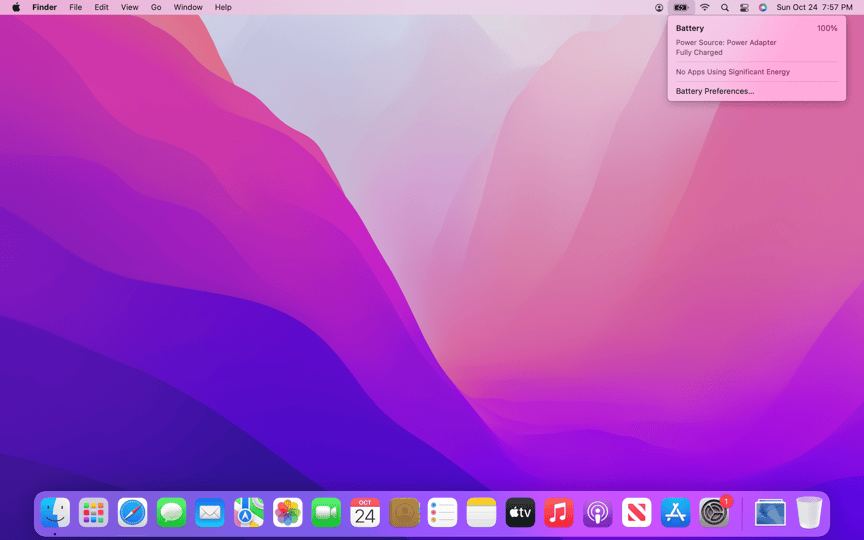Open the Wi-Fi menu bar icon
The image size is (864, 540).
click(705, 8)
